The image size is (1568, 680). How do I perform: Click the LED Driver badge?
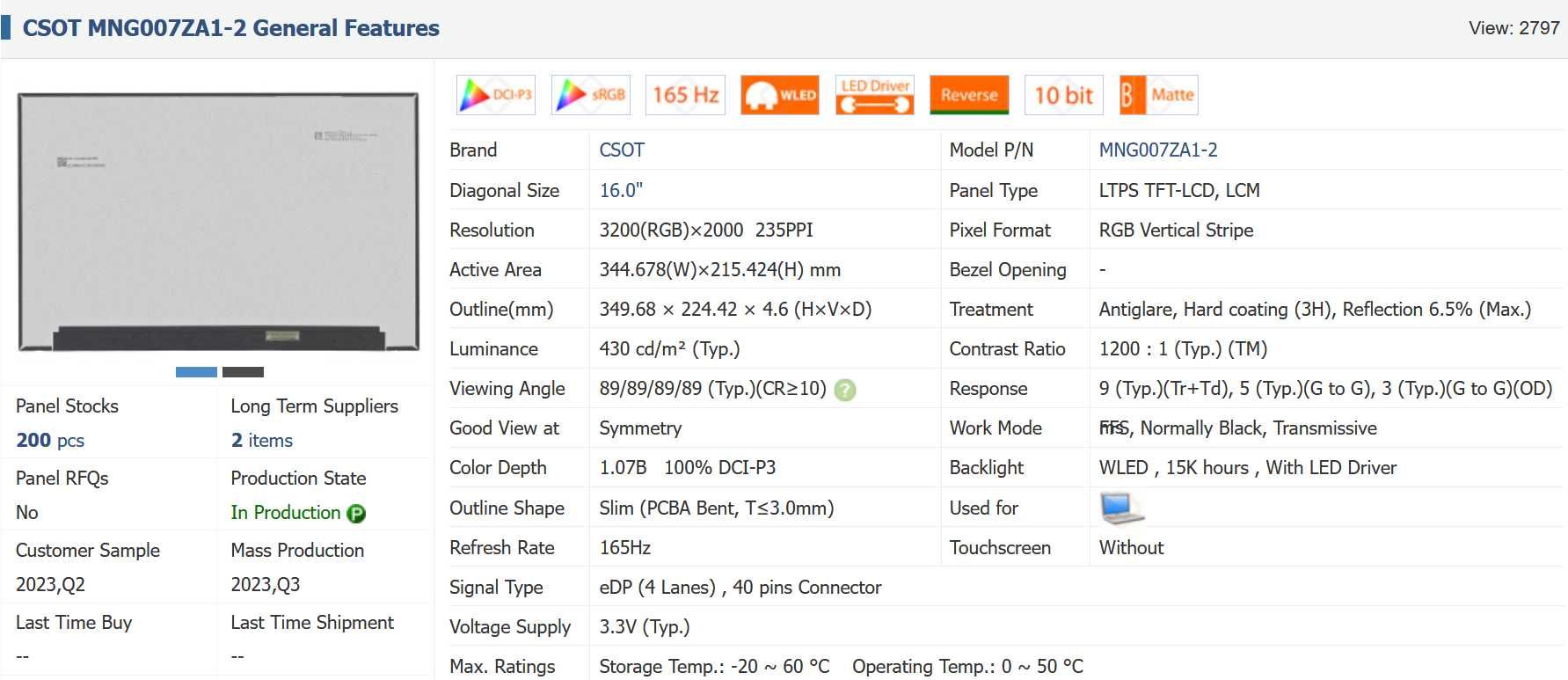(875, 95)
